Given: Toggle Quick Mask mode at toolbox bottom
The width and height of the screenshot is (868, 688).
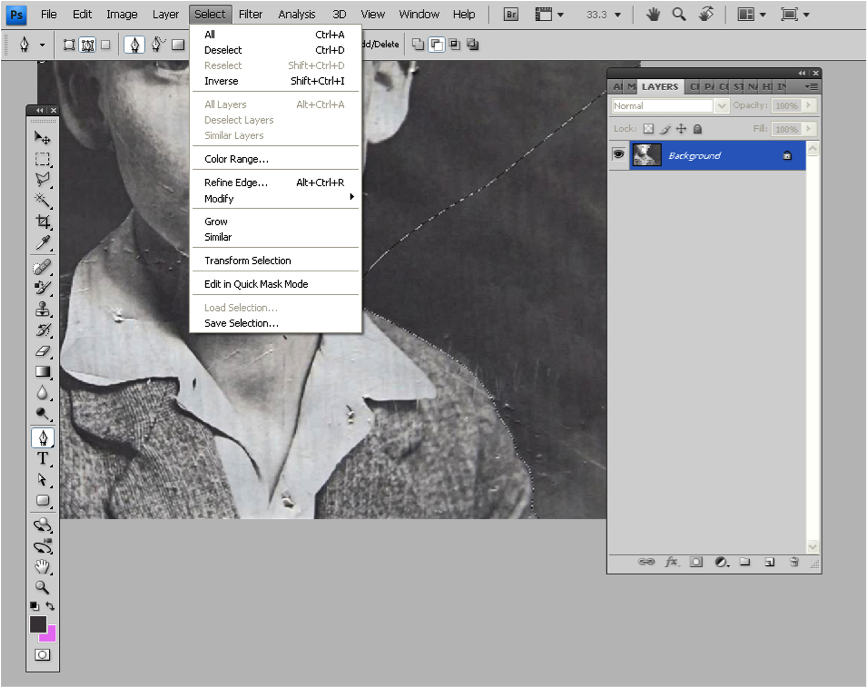Looking at the screenshot, I should [x=43, y=655].
